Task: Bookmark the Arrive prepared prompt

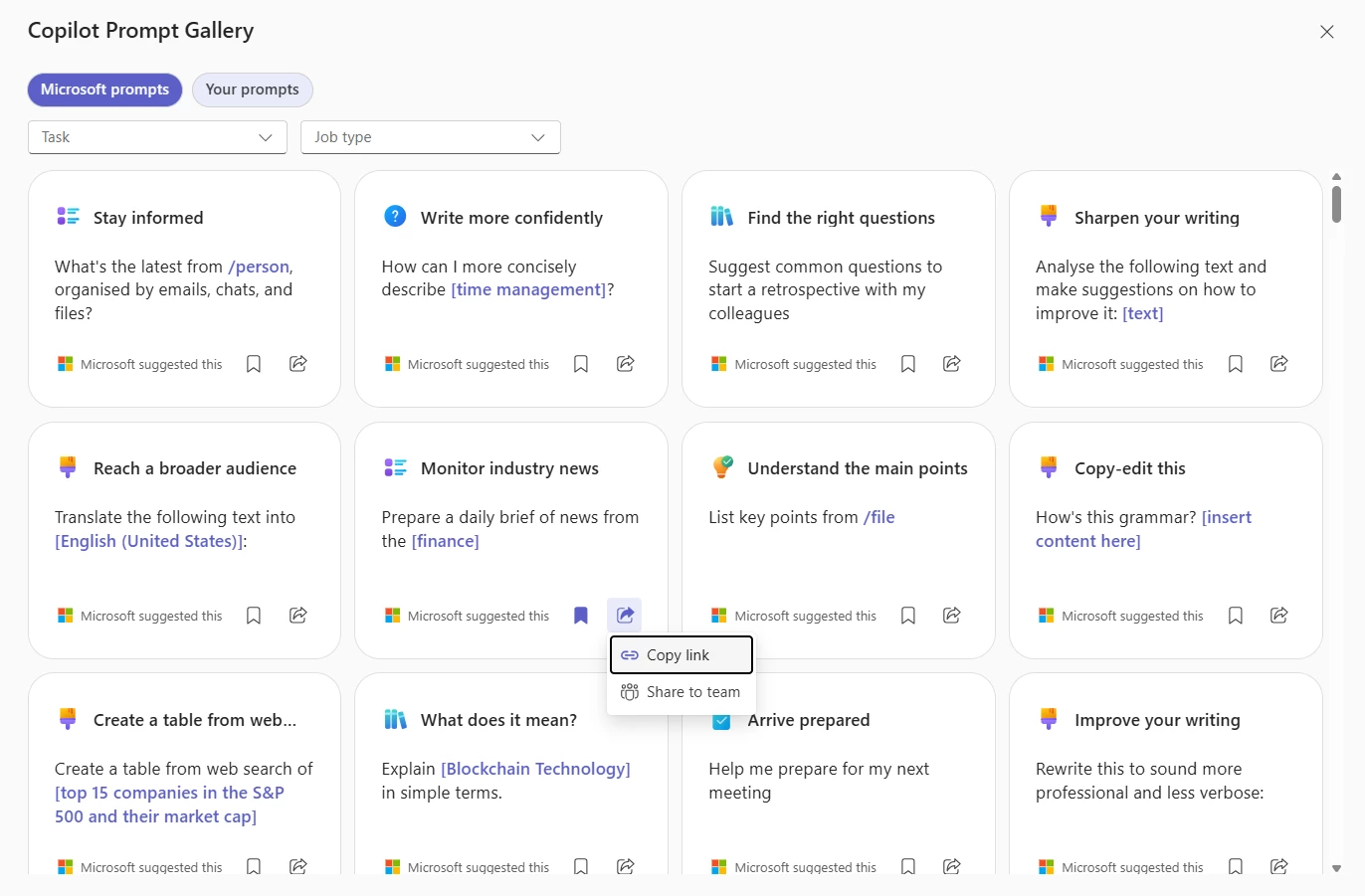Action: 908,866
